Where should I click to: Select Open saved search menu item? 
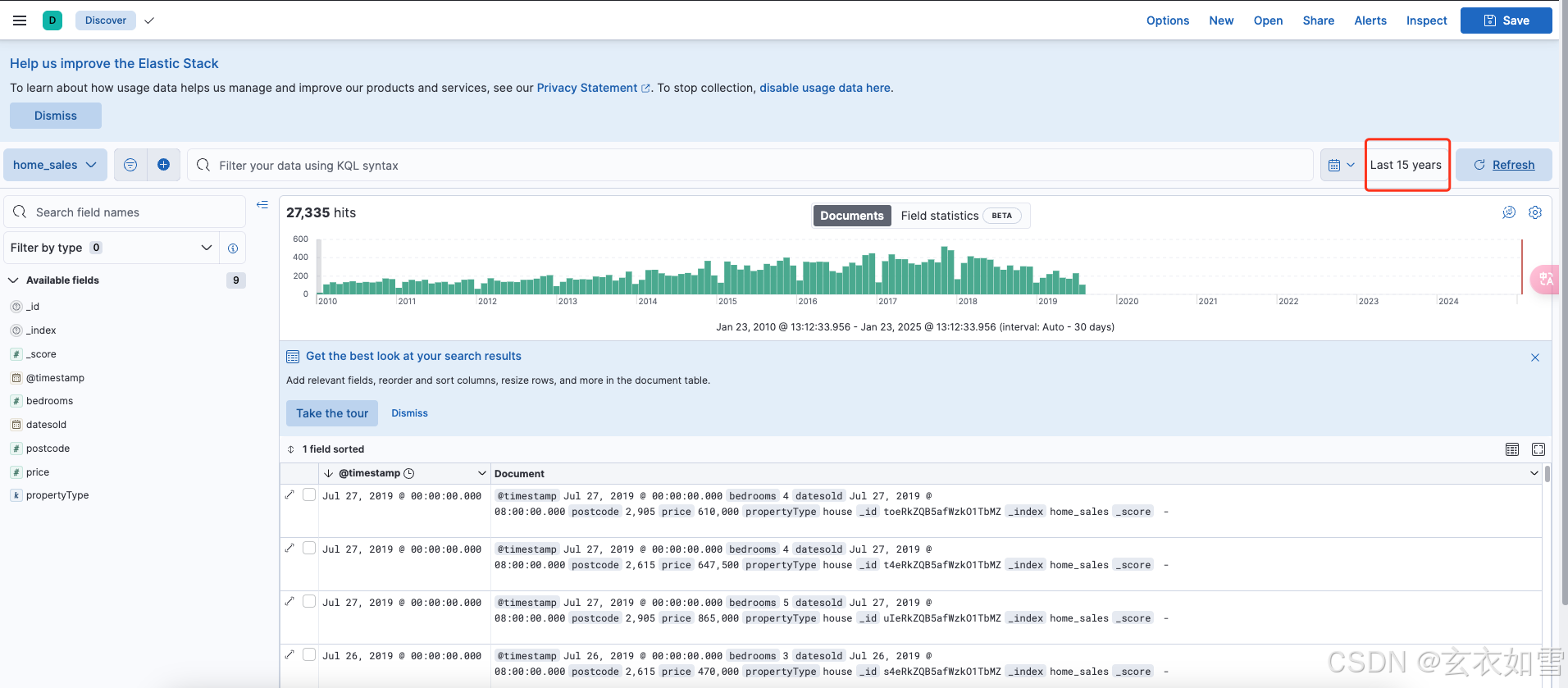coord(1268,21)
